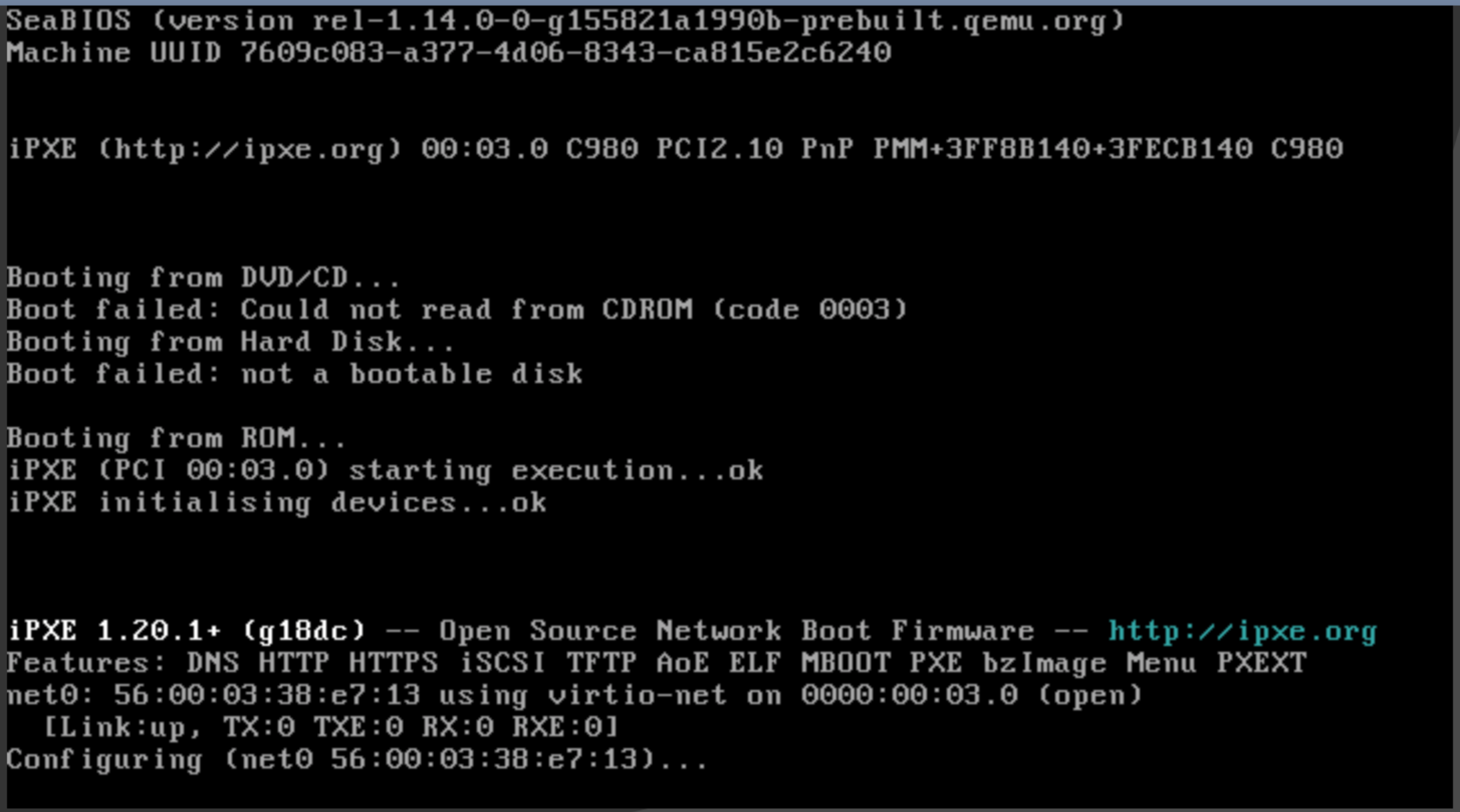Image resolution: width=1460 pixels, height=812 pixels.
Task: Click the CDROM code 0003 error line
Action: coord(457,309)
